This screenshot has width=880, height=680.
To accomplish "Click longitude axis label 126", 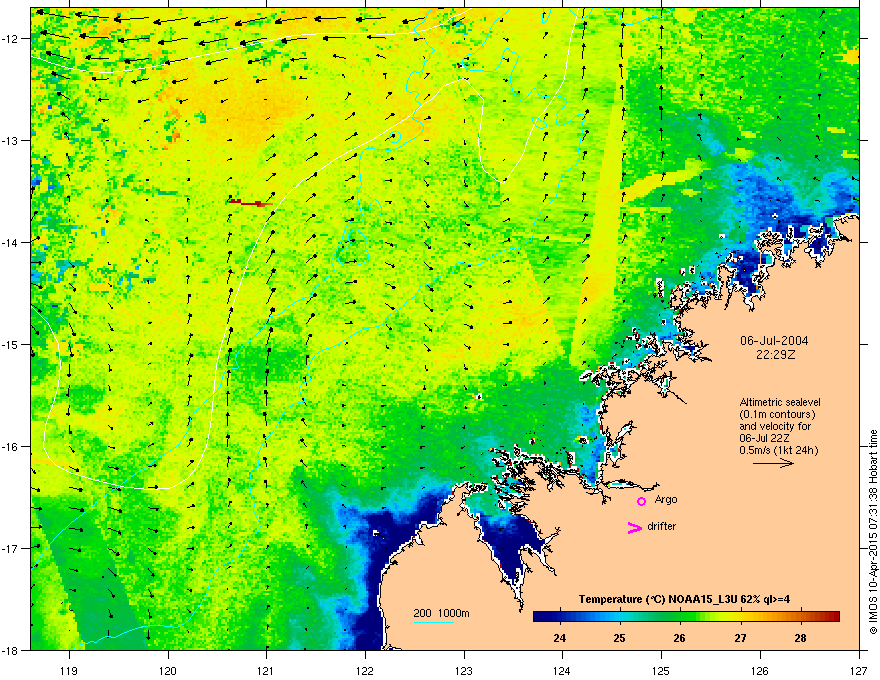I will point(760,670).
